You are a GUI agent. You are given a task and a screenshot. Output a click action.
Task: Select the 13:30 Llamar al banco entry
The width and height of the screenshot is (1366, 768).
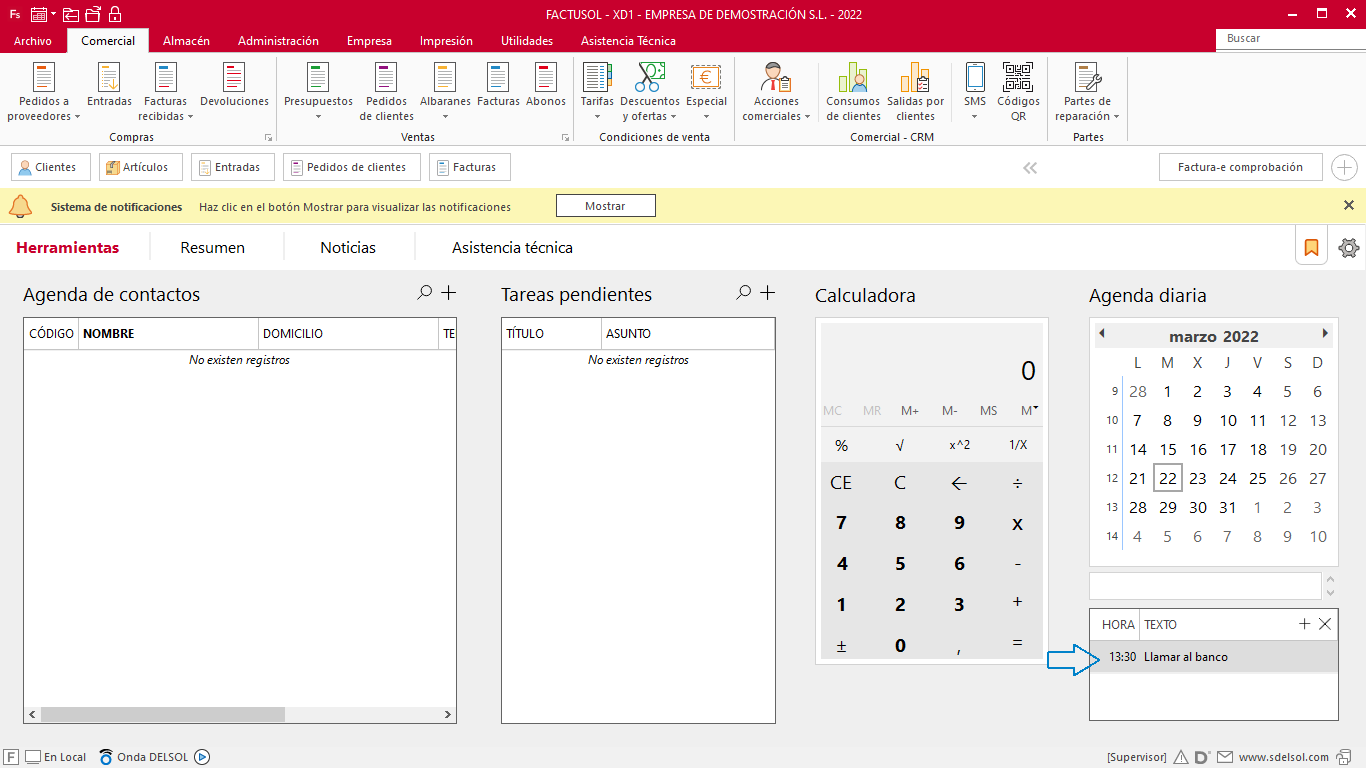1213,657
